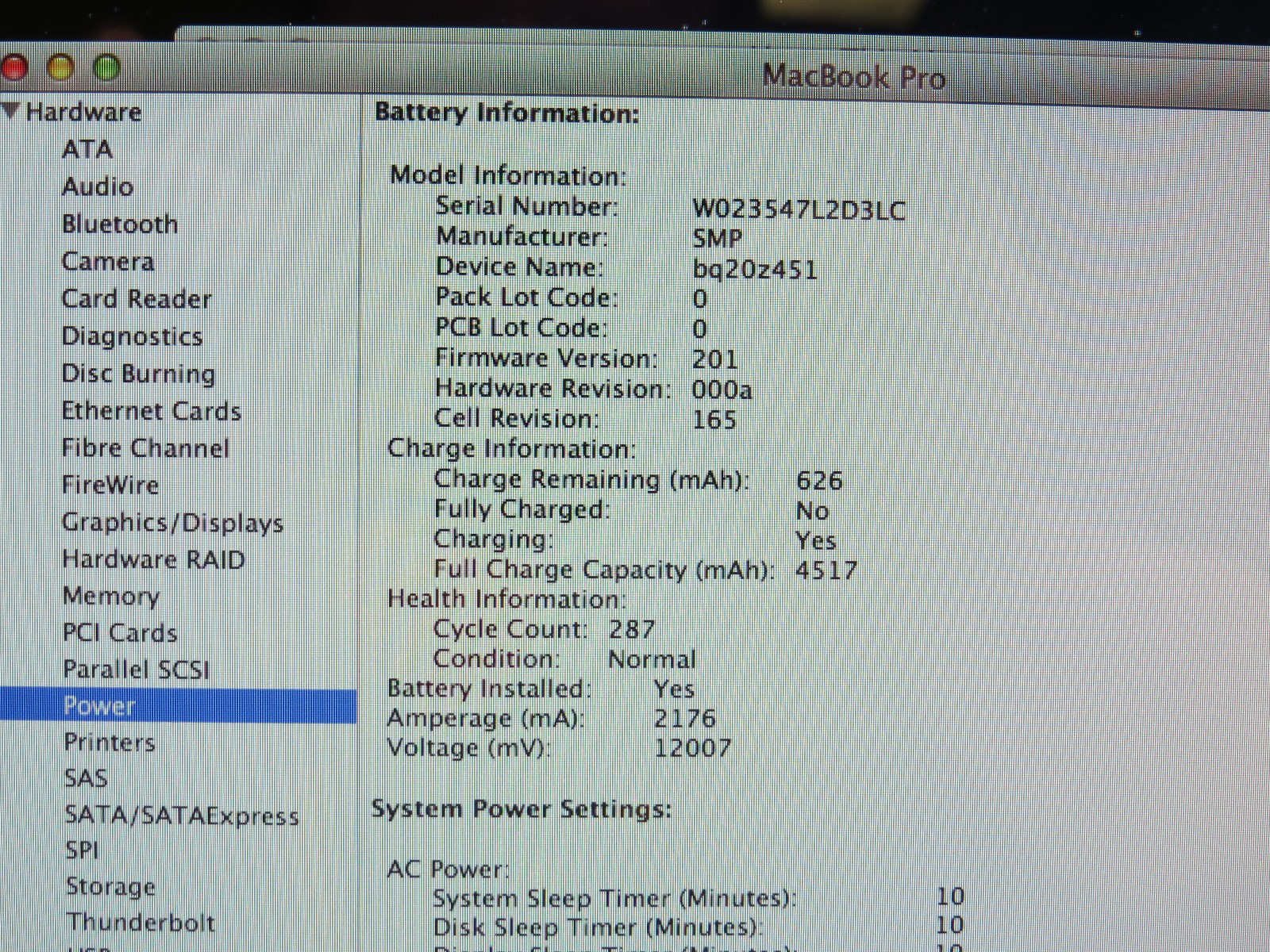Select Parallel SCSI item
The image size is (1270, 952).
137,670
